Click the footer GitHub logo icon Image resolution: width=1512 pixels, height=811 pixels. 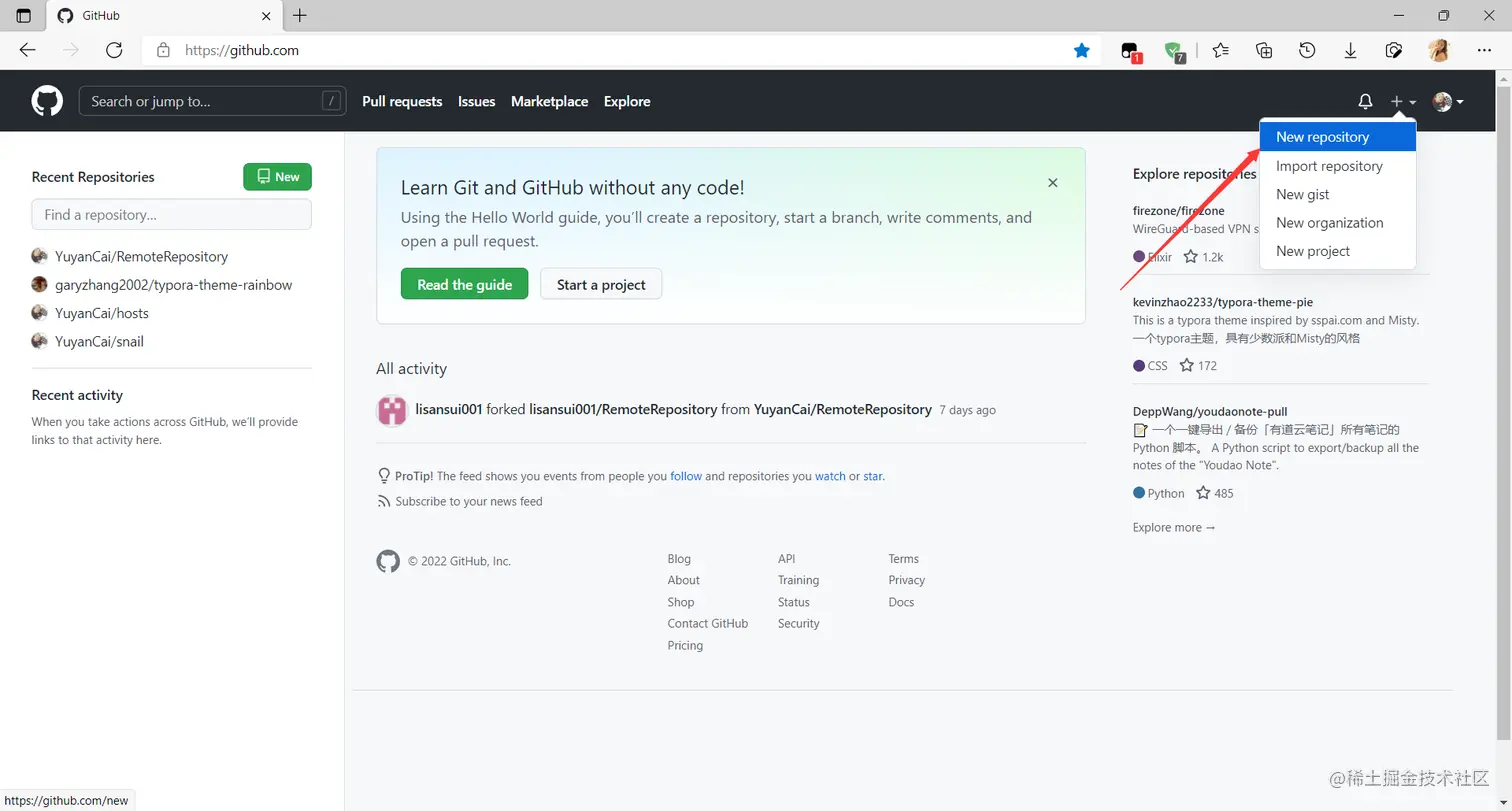pos(388,561)
